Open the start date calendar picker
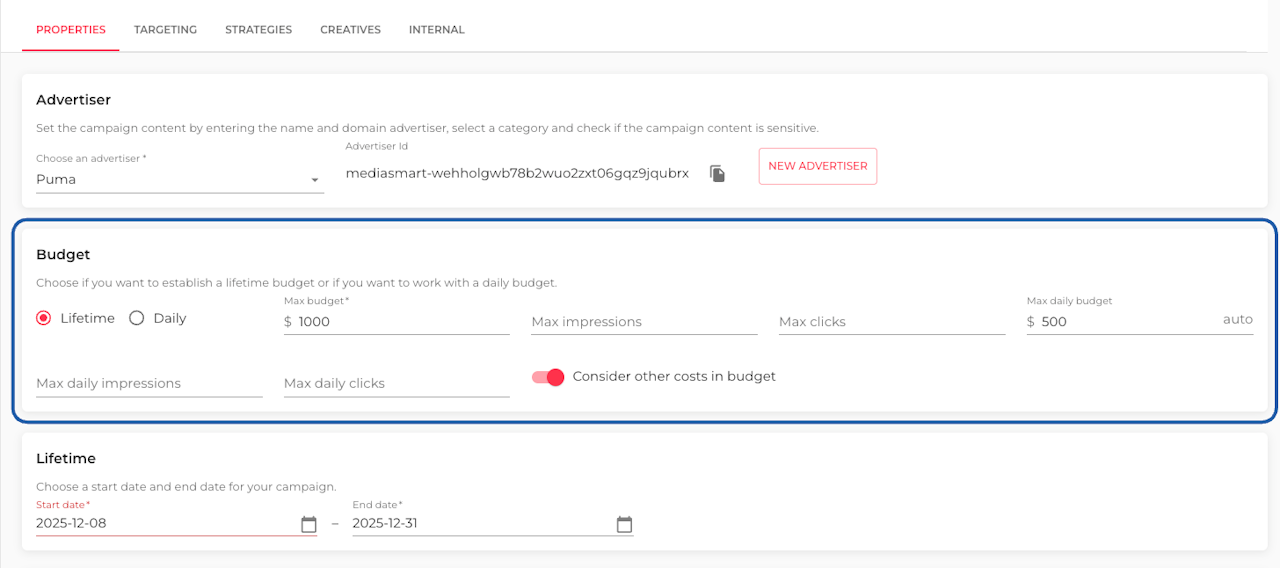This screenshot has height=568, width=1280. pos(309,524)
